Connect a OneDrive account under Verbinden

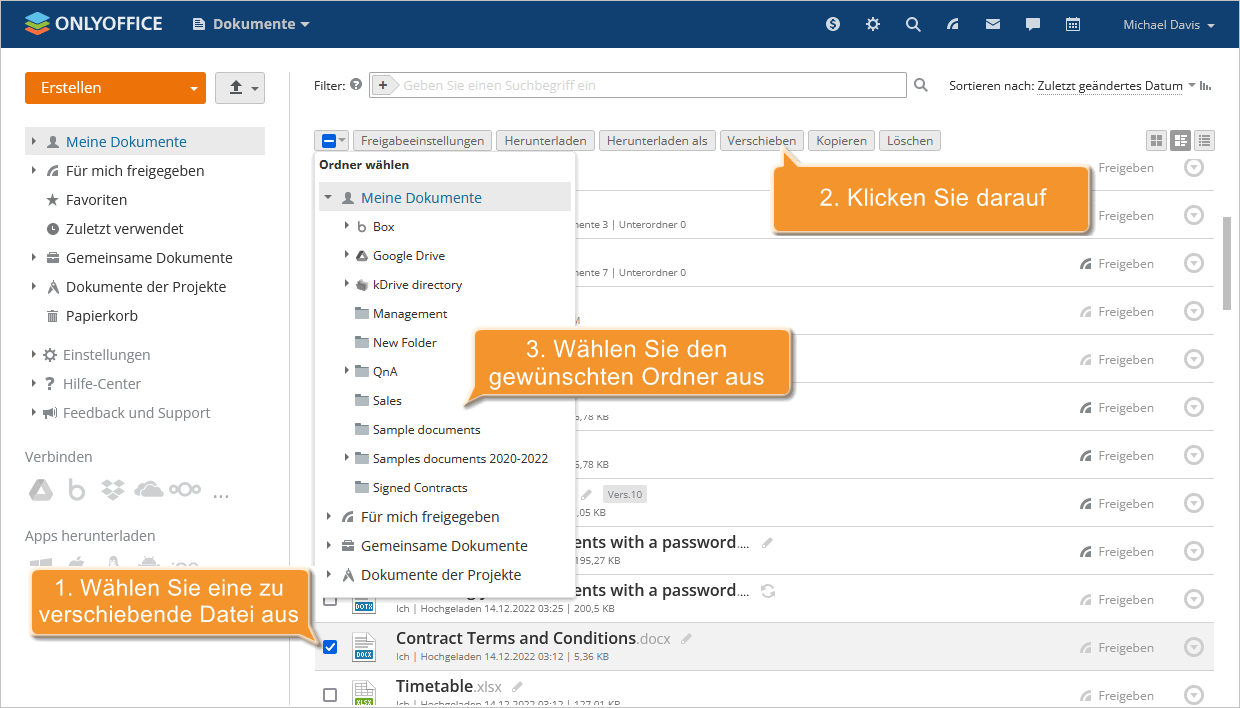(148, 490)
